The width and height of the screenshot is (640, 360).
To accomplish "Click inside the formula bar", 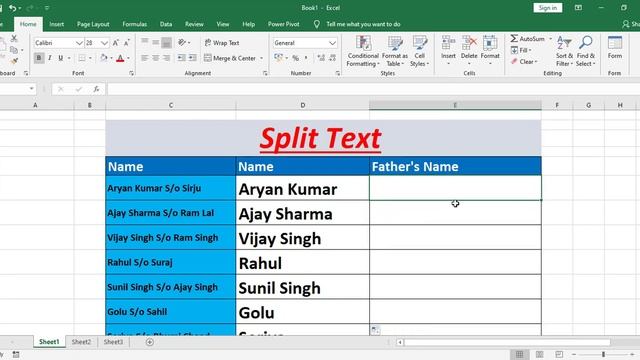I will coord(373,89).
